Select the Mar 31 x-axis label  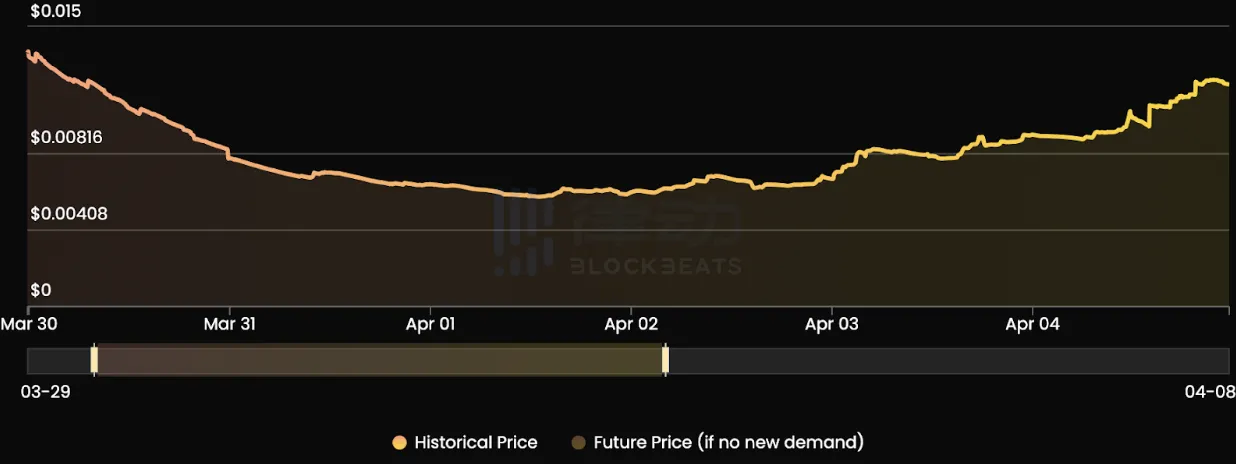coord(232,324)
